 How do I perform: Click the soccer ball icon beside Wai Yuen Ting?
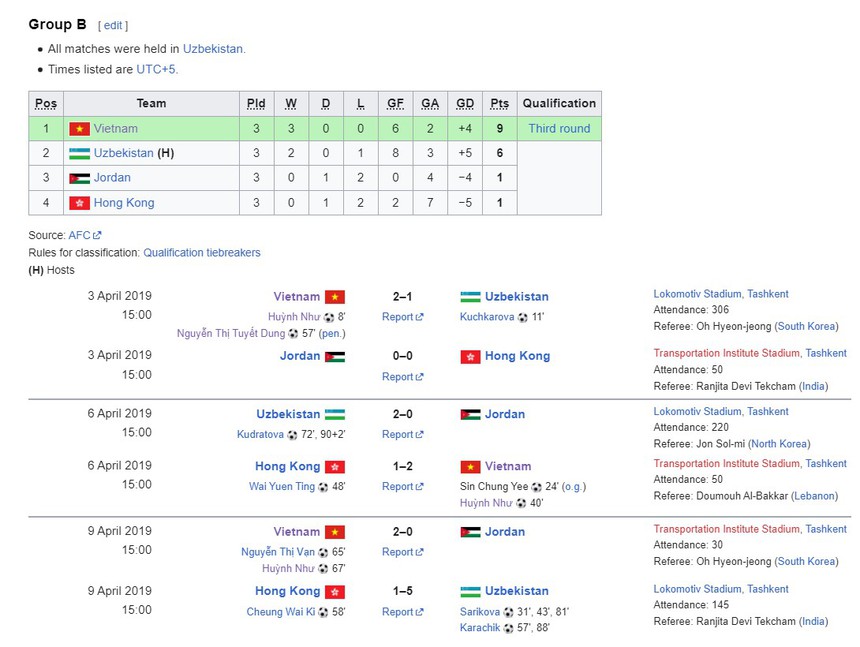pyautogui.click(x=322, y=487)
